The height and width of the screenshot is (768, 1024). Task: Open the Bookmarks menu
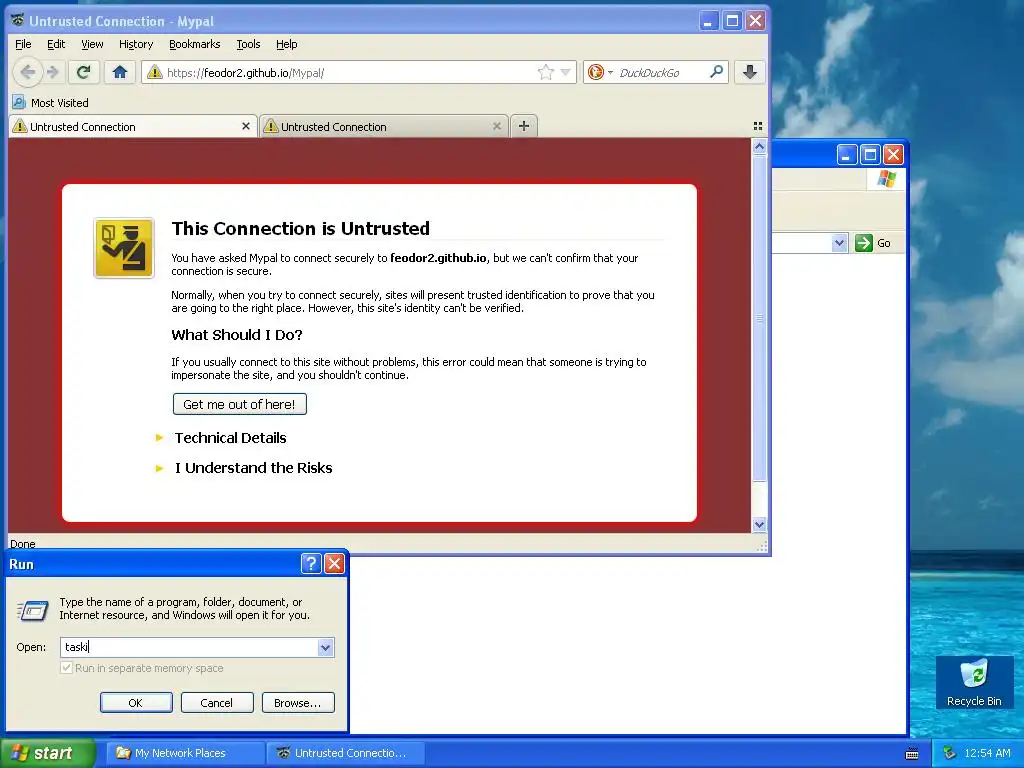(195, 44)
